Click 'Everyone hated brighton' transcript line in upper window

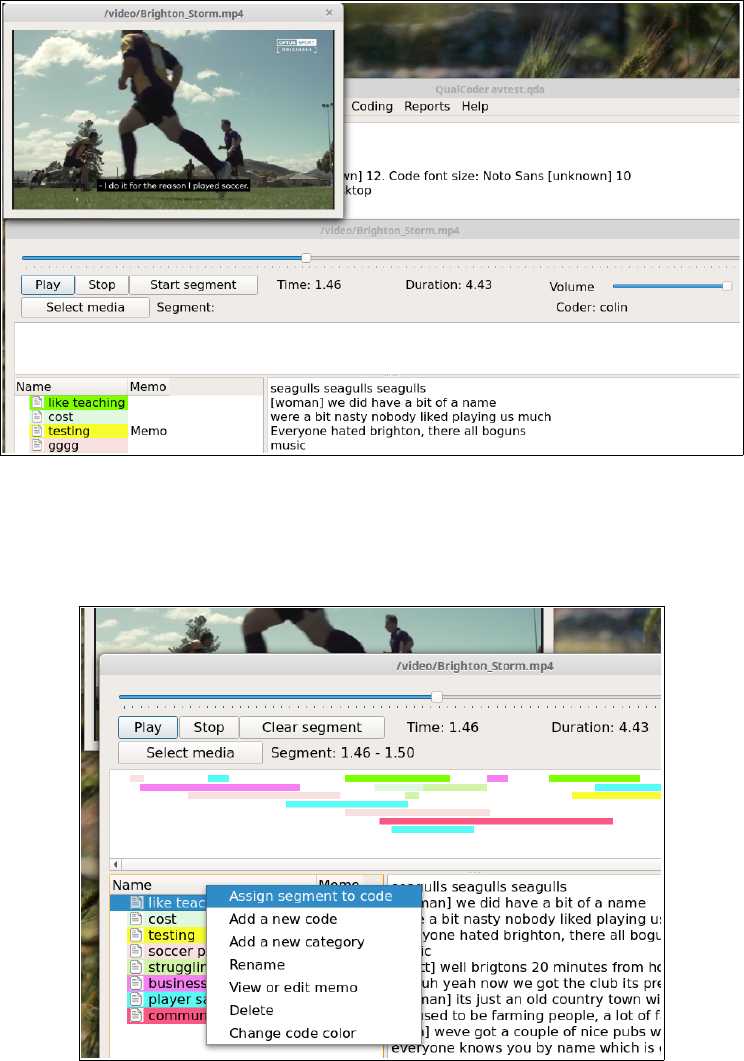point(398,431)
